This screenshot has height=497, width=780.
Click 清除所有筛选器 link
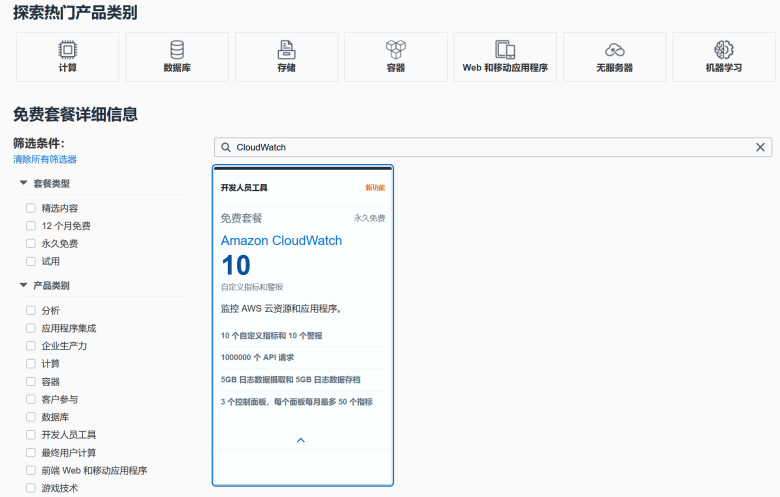pos(45,159)
